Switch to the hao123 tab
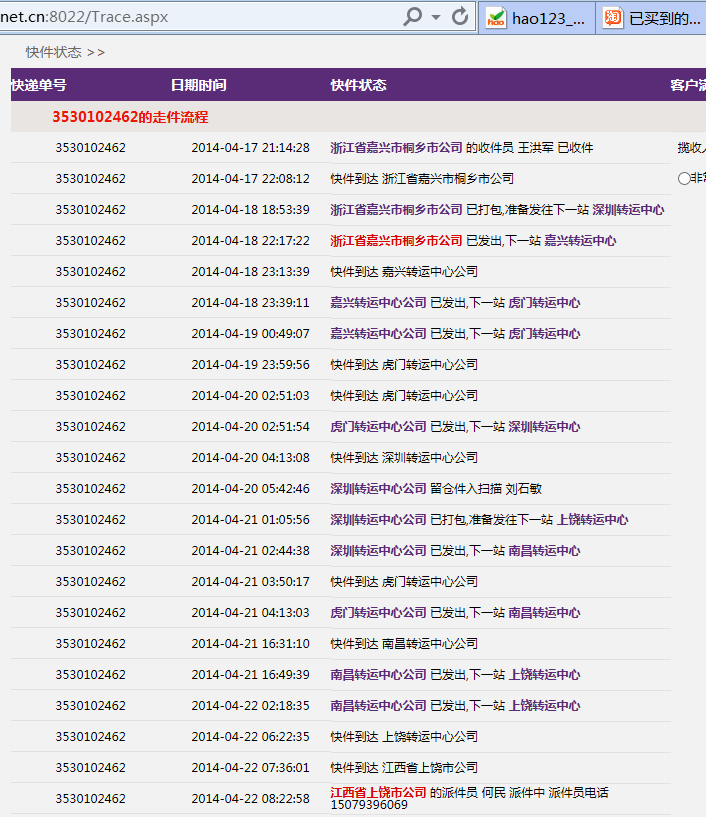706x817 pixels. 536,17
